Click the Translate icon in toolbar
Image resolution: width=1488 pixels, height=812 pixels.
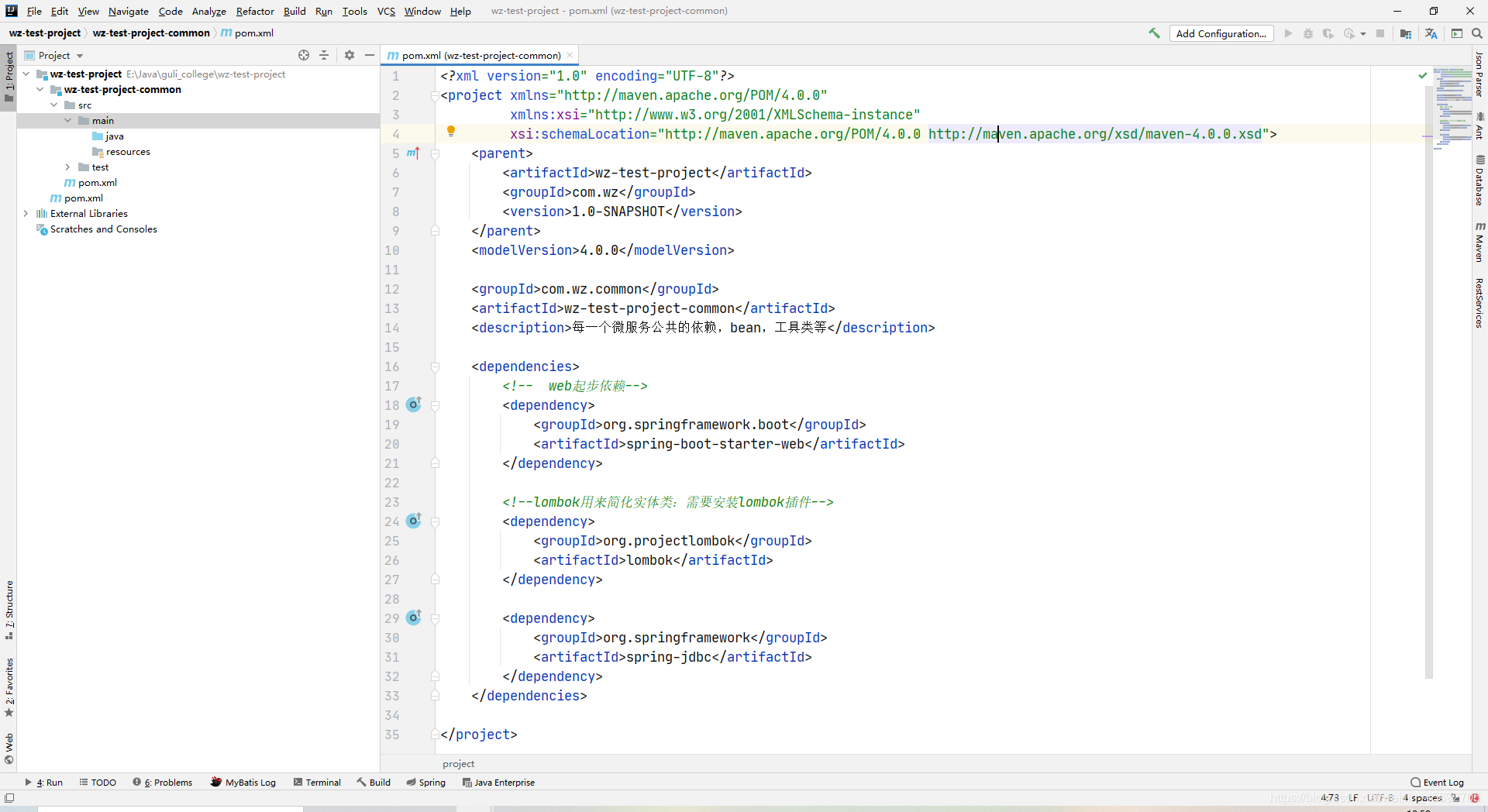click(1431, 33)
